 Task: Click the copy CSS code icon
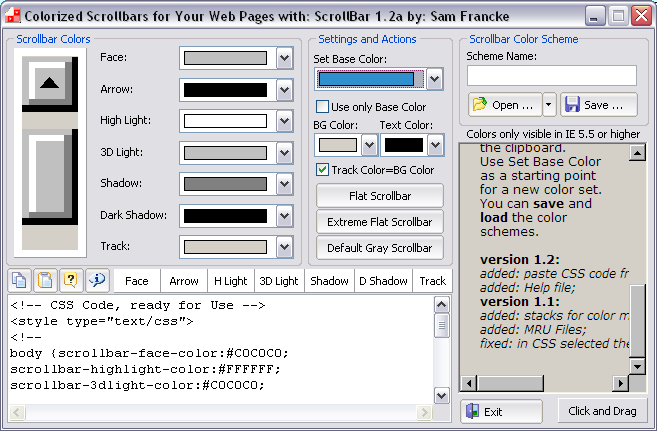[19, 280]
